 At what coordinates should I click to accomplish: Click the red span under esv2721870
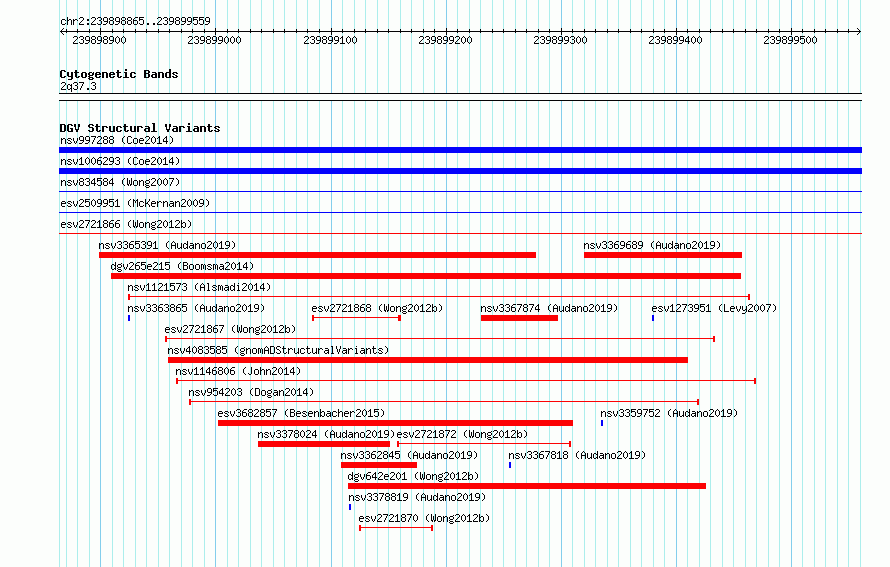(396, 528)
